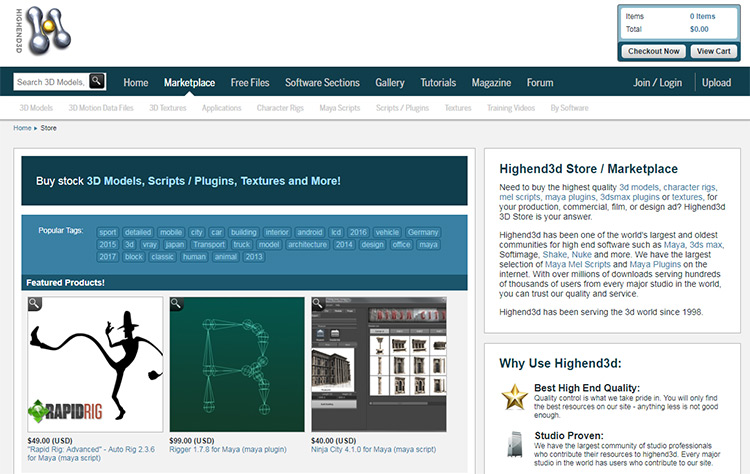Click the Nuke software link
The width and height of the screenshot is (750, 474).
[x=582, y=254]
